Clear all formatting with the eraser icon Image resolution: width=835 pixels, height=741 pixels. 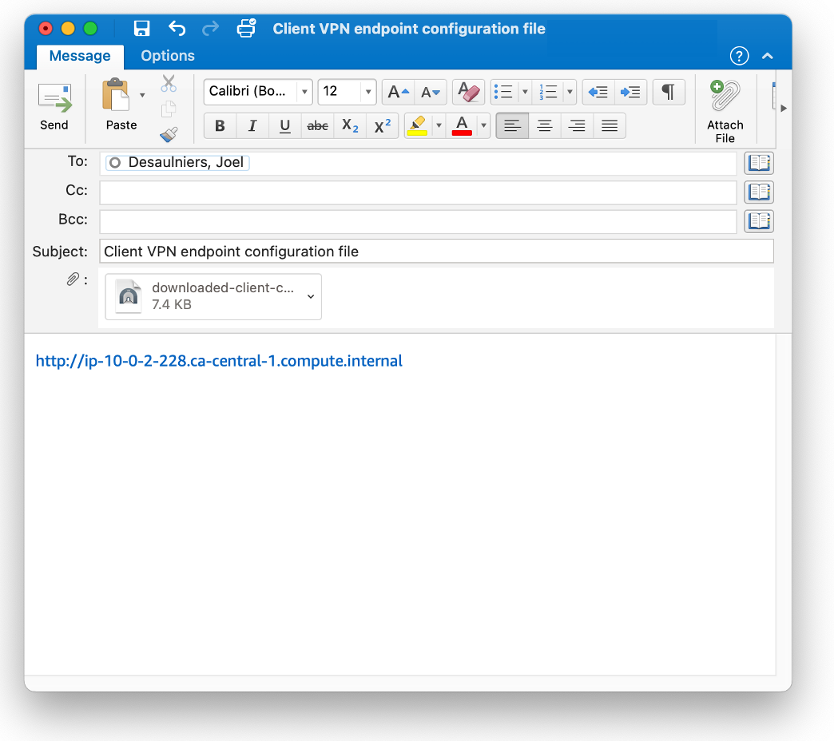tap(468, 90)
